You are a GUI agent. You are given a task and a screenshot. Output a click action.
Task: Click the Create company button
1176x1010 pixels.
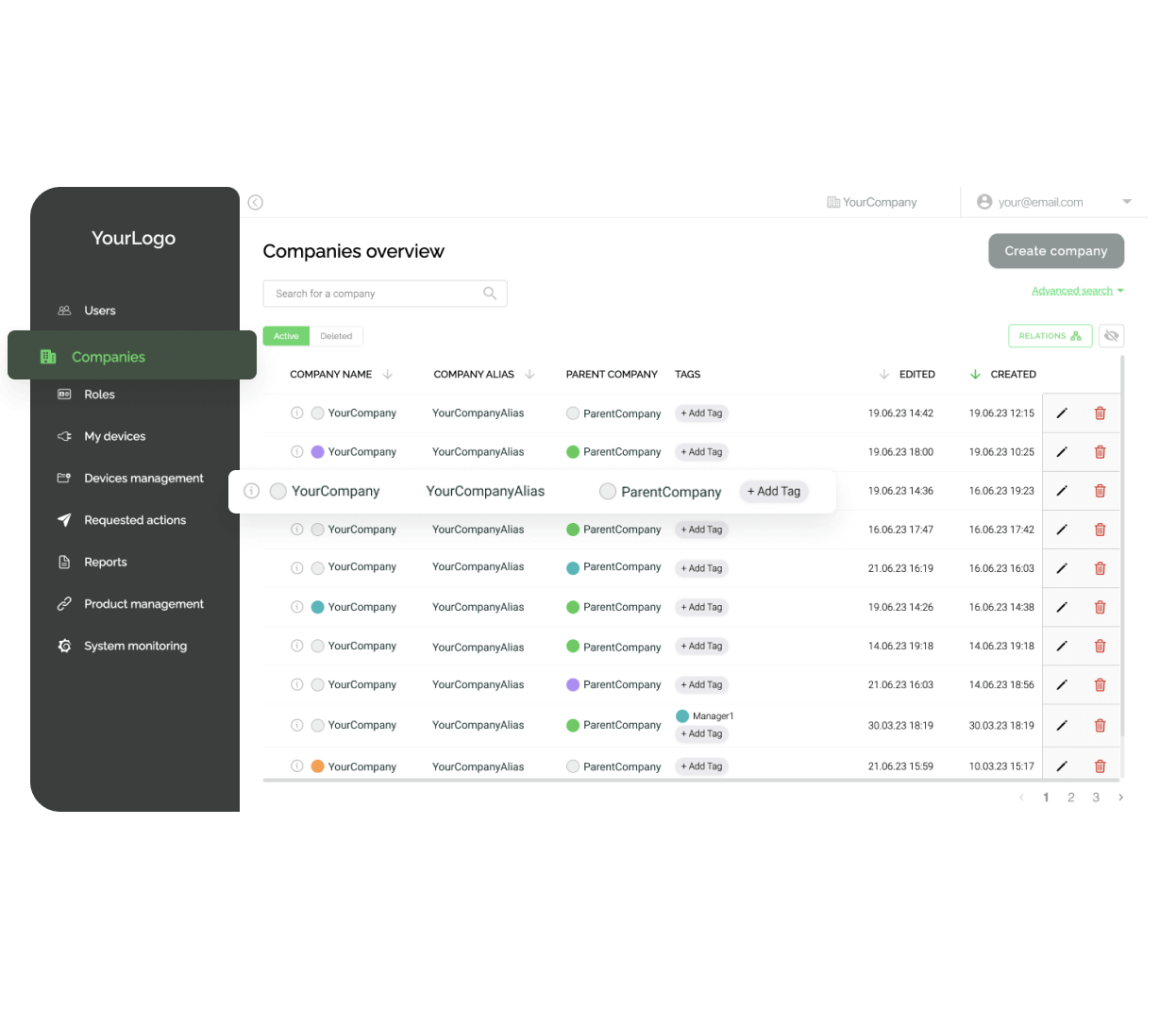click(x=1055, y=250)
